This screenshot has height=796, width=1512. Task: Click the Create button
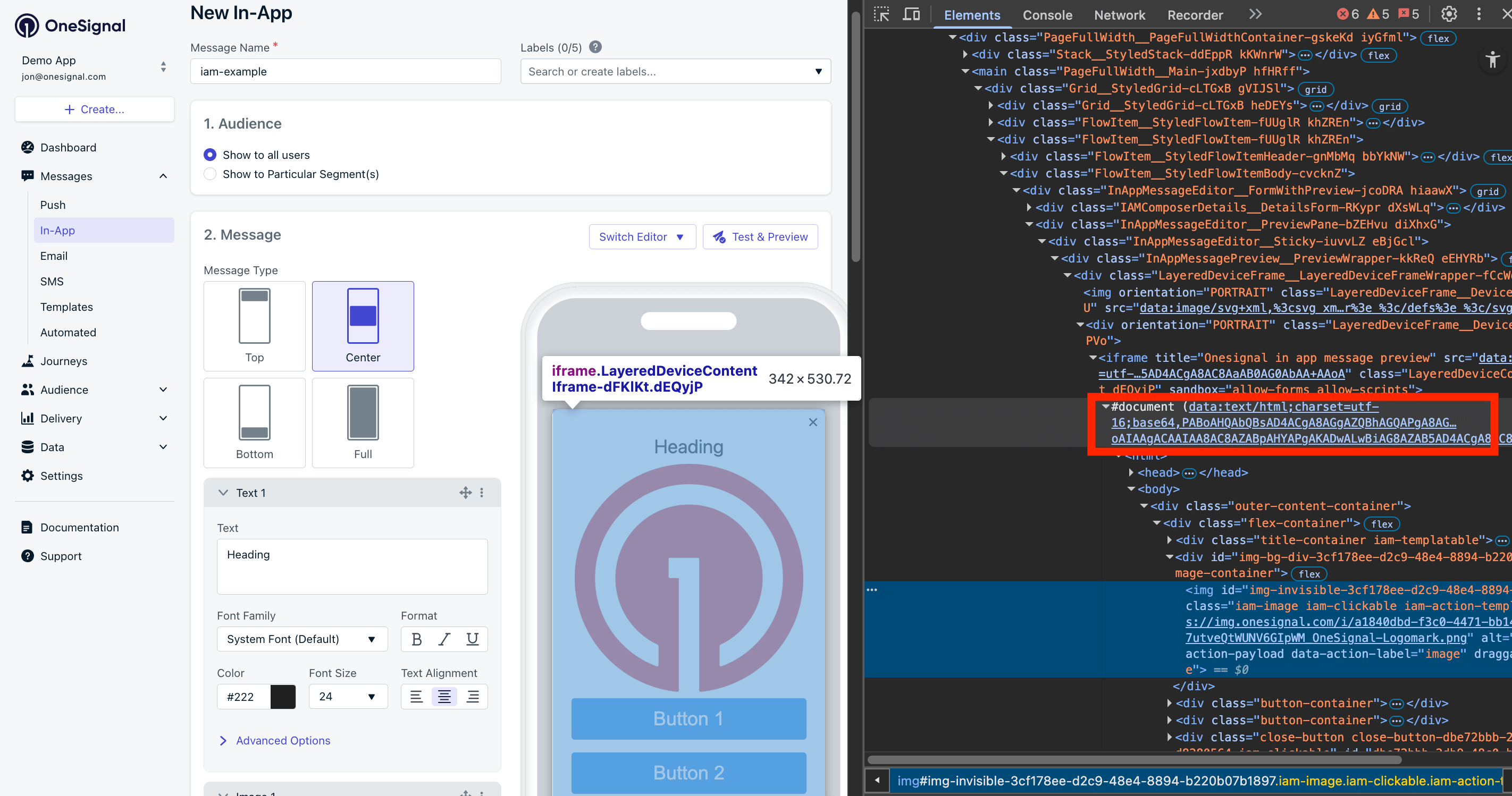click(94, 109)
